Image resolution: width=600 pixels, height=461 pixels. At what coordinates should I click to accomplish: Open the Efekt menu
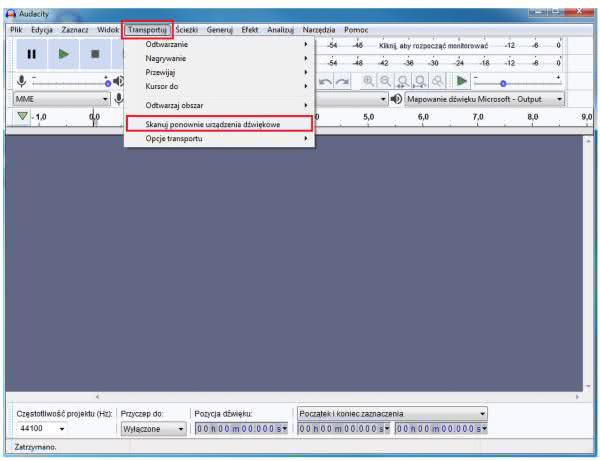[x=249, y=30]
